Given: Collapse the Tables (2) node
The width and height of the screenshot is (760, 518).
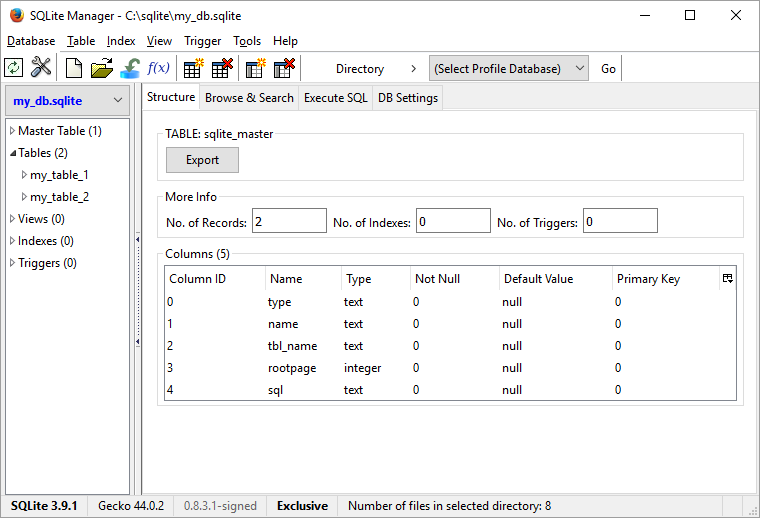Looking at the screenshot, I should (13, 153).
